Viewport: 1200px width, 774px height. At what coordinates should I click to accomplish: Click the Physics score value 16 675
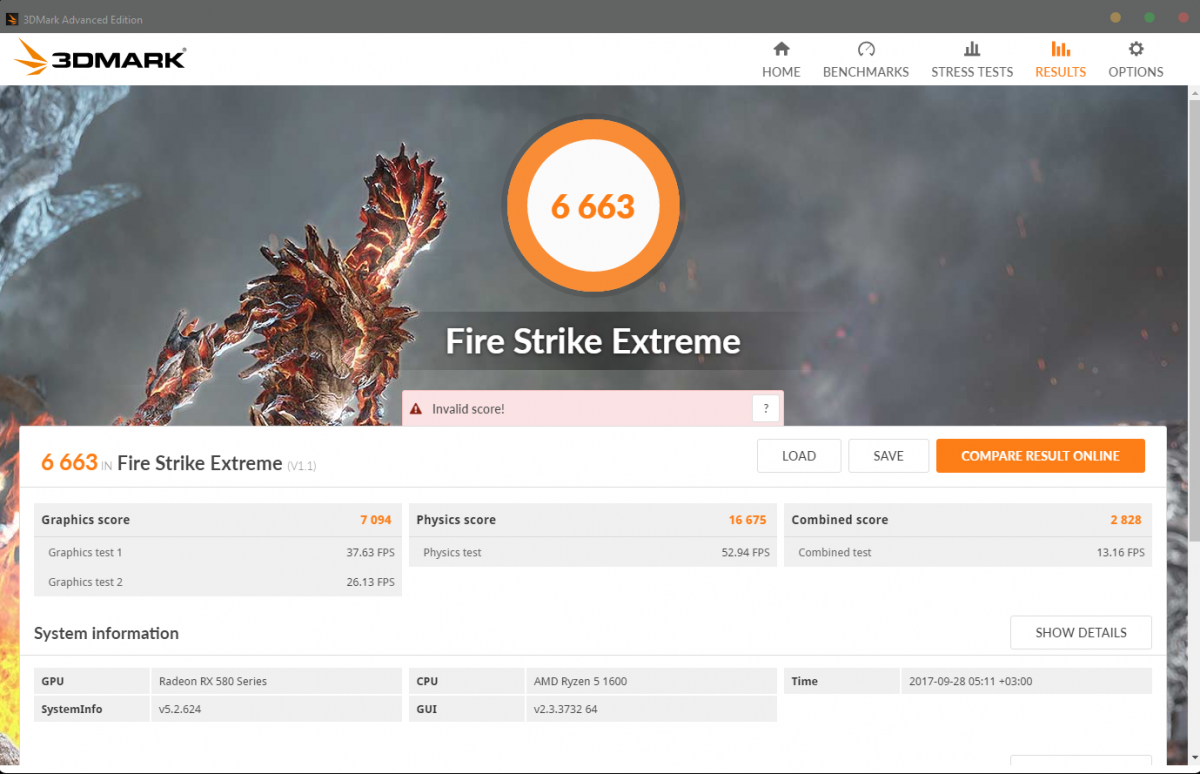[x=748, y=520]
